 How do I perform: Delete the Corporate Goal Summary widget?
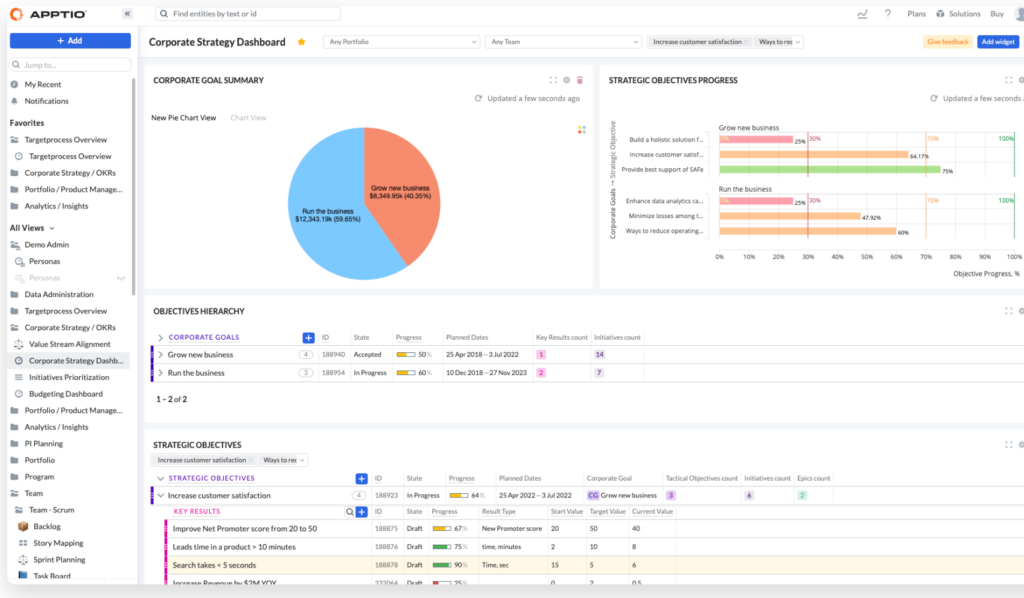click(x=580, y=80)
